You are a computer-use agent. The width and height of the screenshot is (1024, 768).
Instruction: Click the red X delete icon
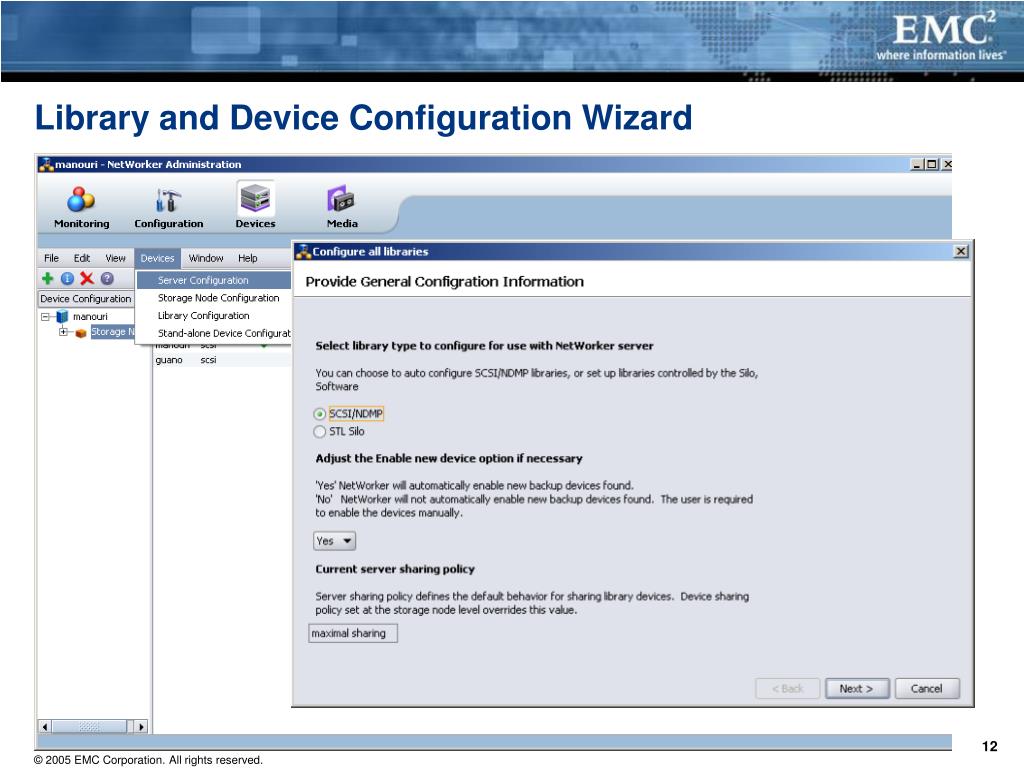pyautogui.click(x=87, y=279)
